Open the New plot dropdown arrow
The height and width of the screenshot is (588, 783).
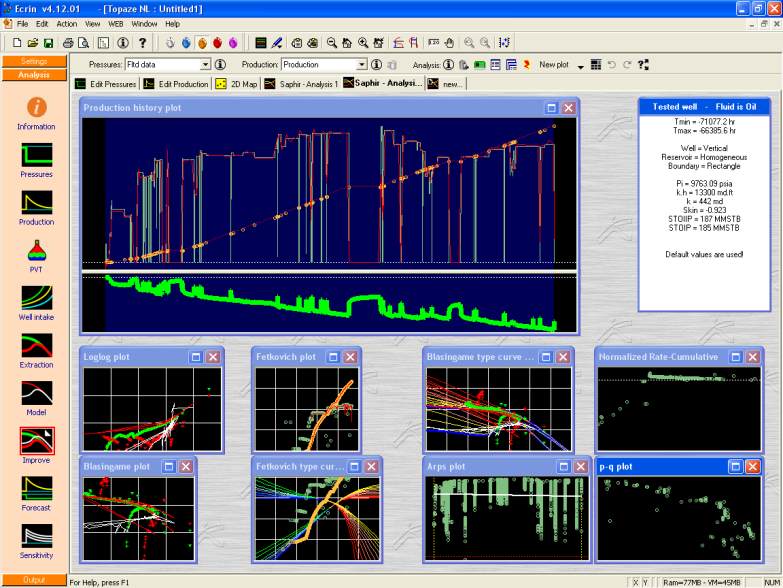(x=581, y=66)
